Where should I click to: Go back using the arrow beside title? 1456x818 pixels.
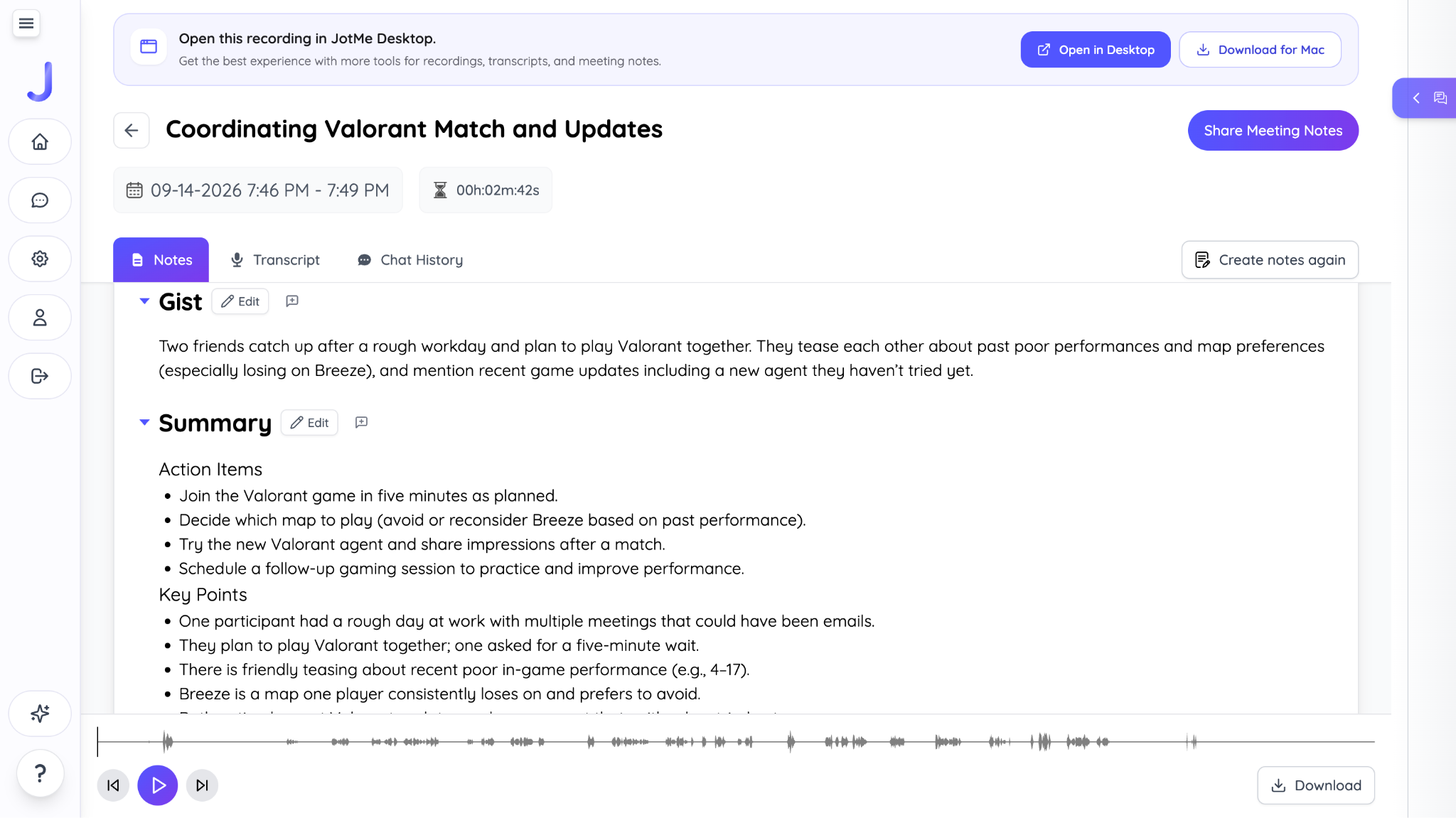132,130
